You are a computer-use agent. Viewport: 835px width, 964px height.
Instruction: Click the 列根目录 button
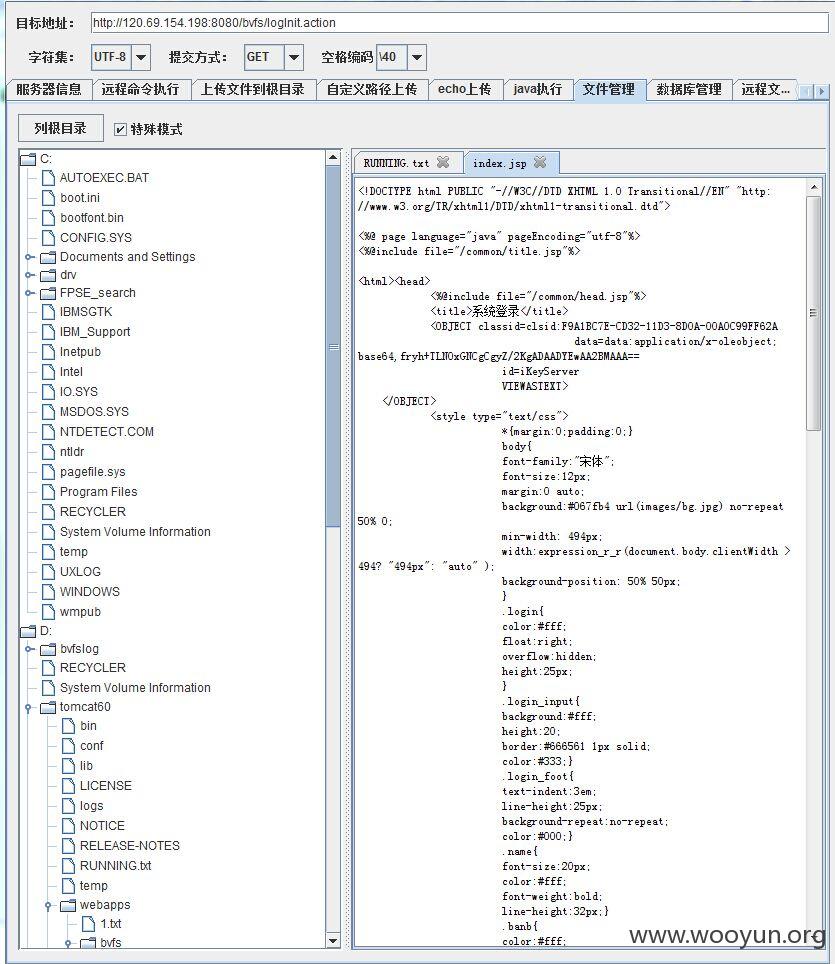pos(60,128)
